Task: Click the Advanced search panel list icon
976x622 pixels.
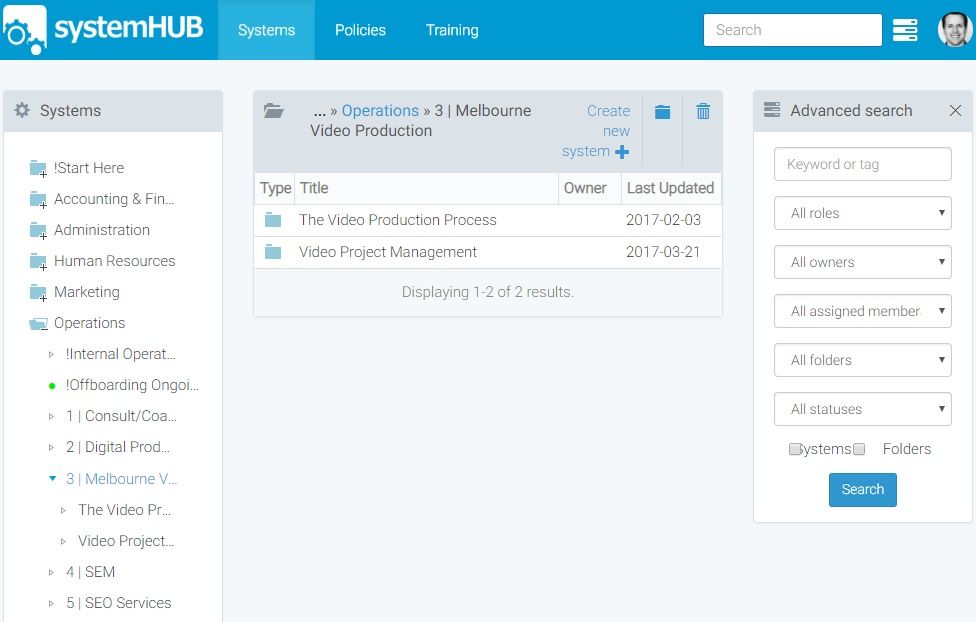Action: click(x=771, y=110)
